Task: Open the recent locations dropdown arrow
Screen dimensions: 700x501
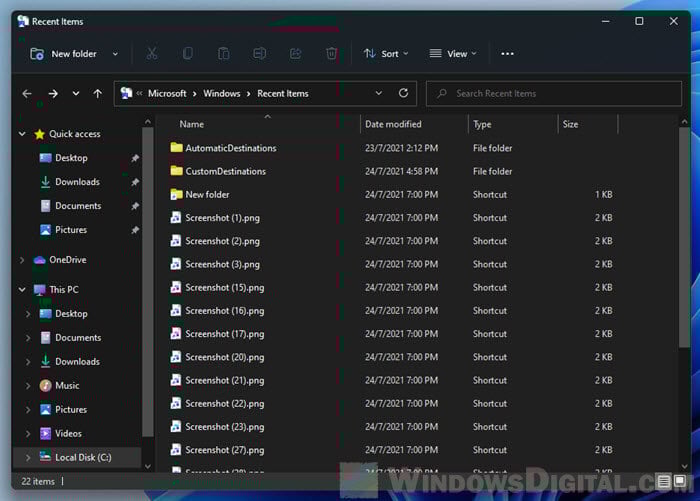Action: pos(76,94)
